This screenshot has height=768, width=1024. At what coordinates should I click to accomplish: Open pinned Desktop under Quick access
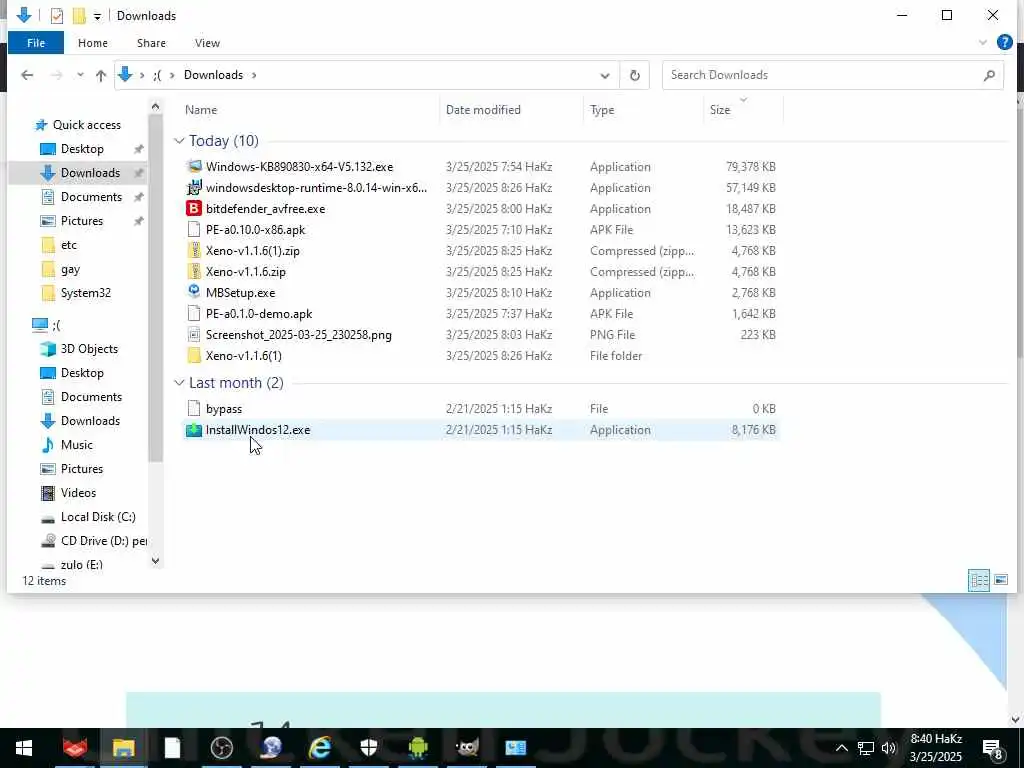[x=82, y=149]
